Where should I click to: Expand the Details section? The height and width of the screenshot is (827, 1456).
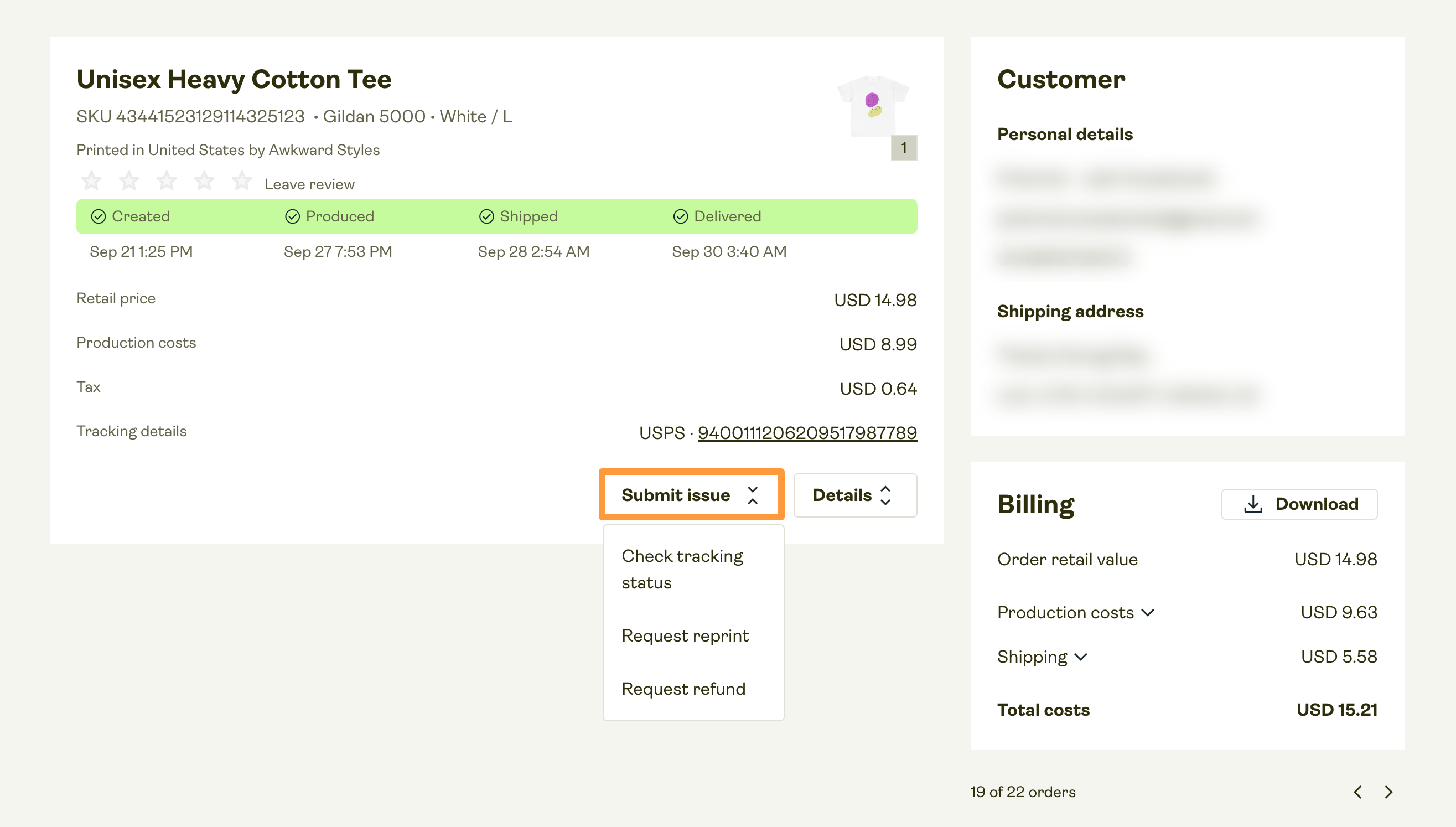pos(854,495)
